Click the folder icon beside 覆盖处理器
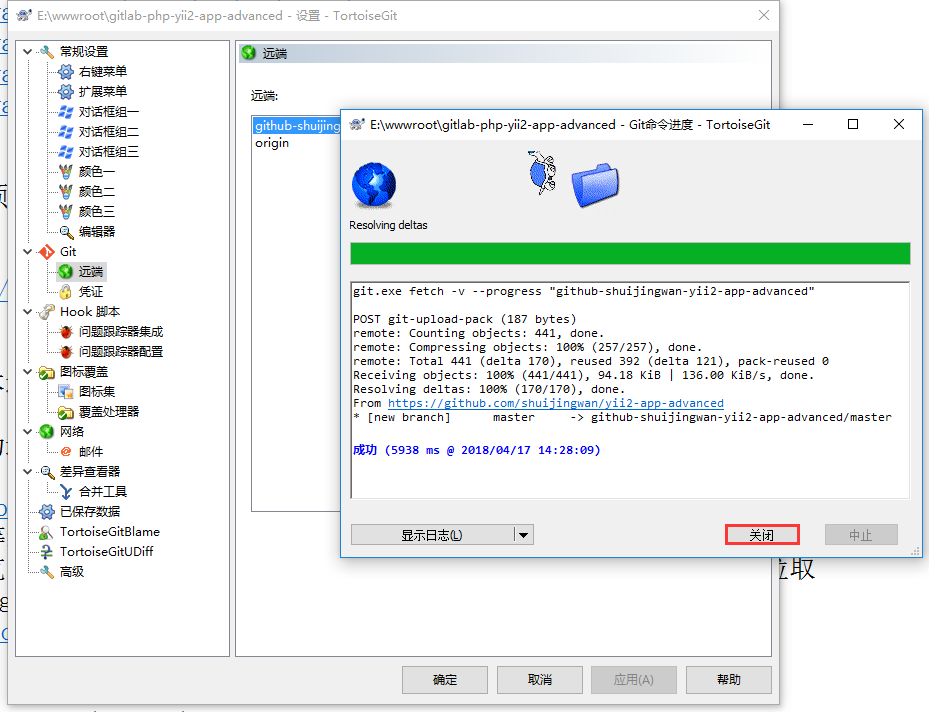The image size is (929, 712). coord(66,412)
